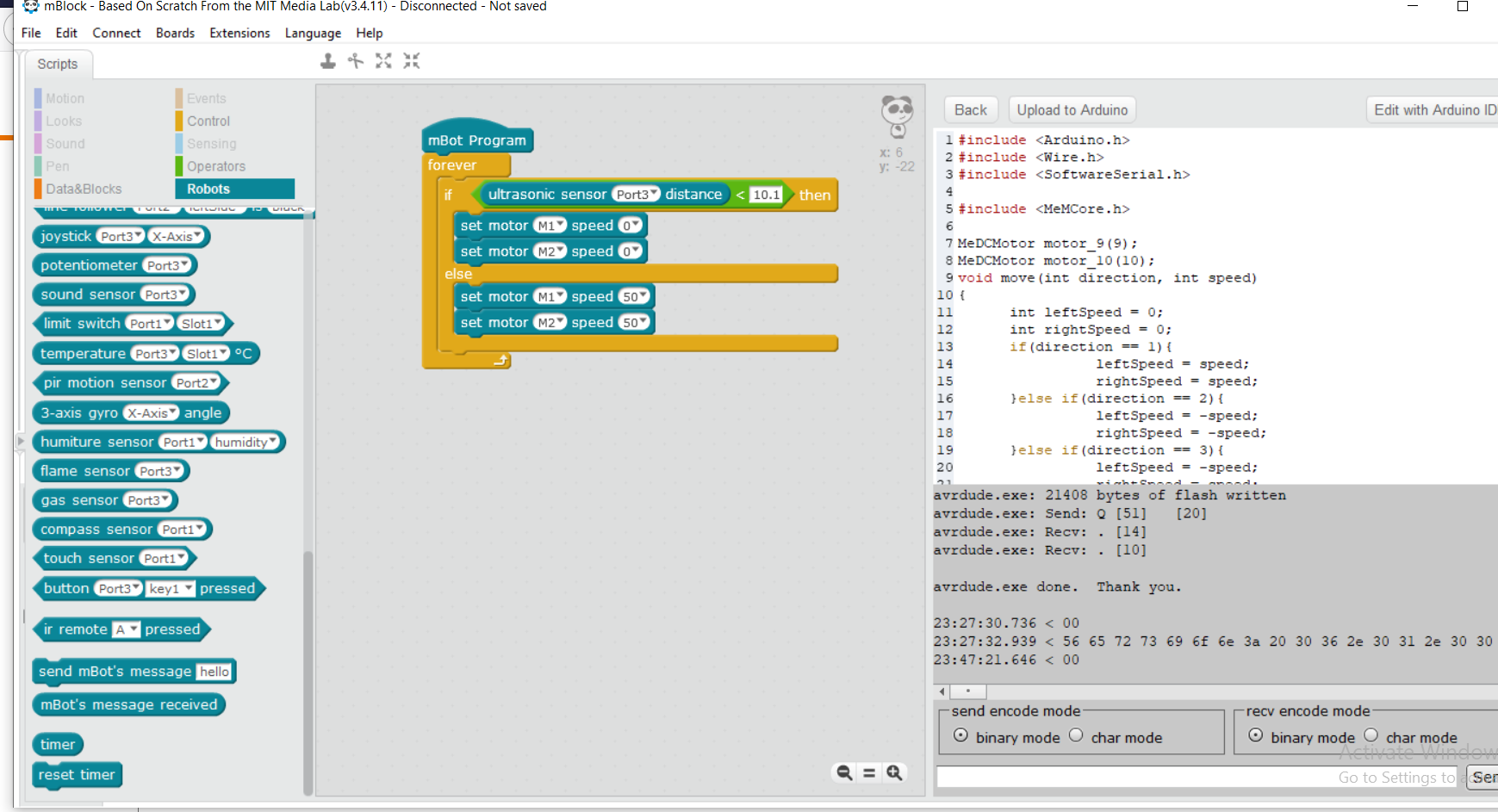Open ir remote A key dropdown
Screen dimensions: 1498x812
[x=126, y=629]
